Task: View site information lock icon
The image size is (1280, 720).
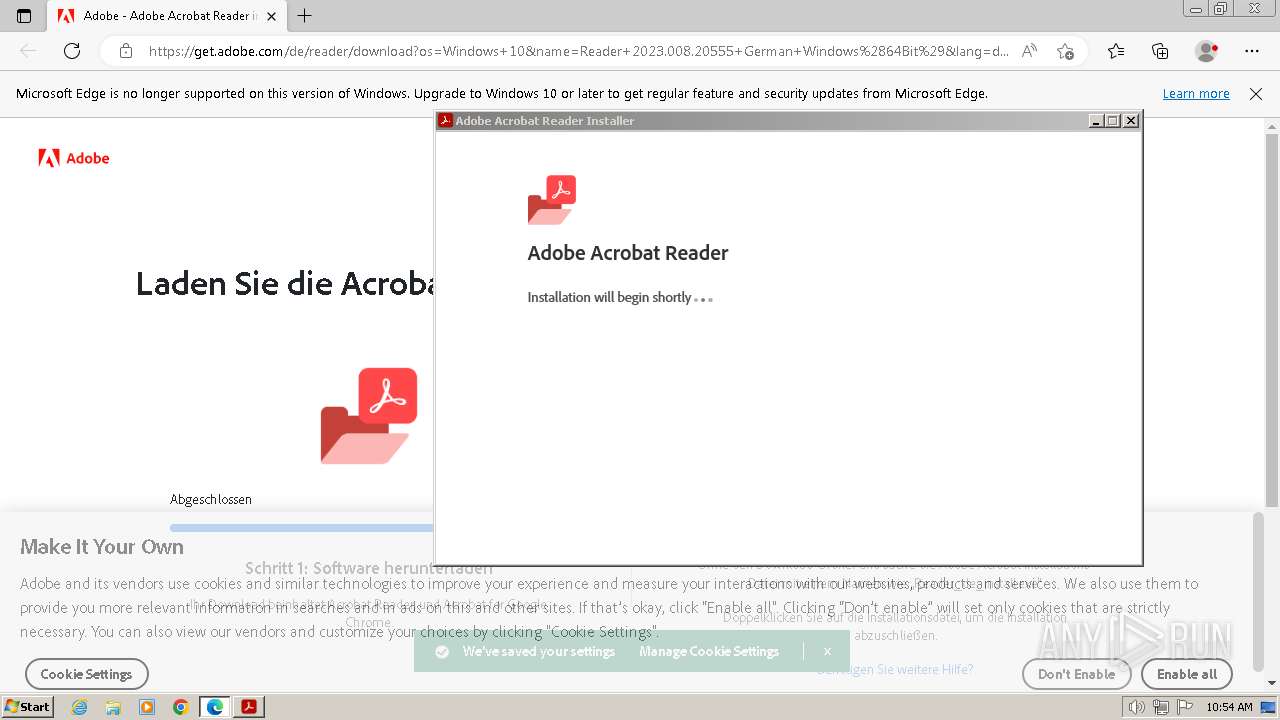Action: point(126,51)
